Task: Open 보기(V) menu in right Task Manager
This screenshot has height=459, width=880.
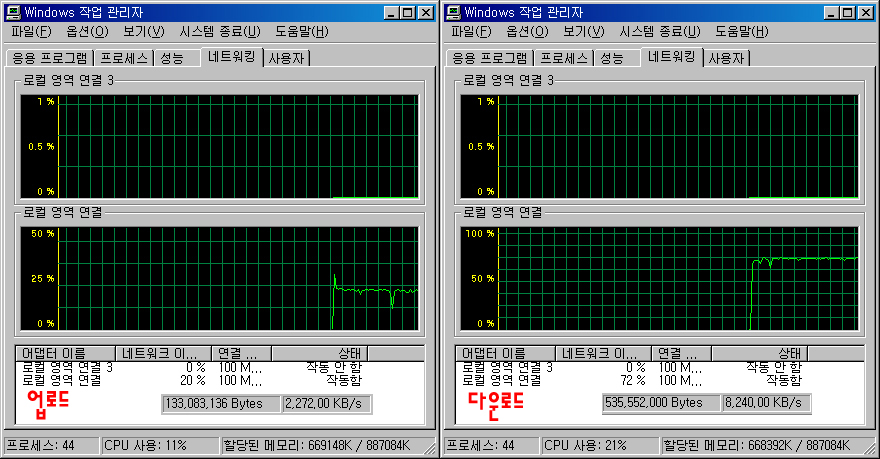Action: (x=584, y=31)
